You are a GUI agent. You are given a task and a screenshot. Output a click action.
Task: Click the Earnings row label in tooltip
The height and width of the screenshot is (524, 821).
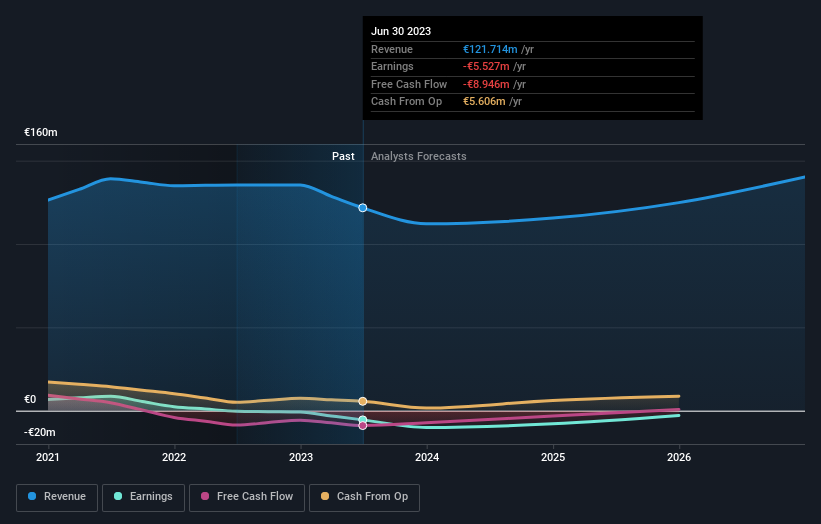click(x=392, y=66)
